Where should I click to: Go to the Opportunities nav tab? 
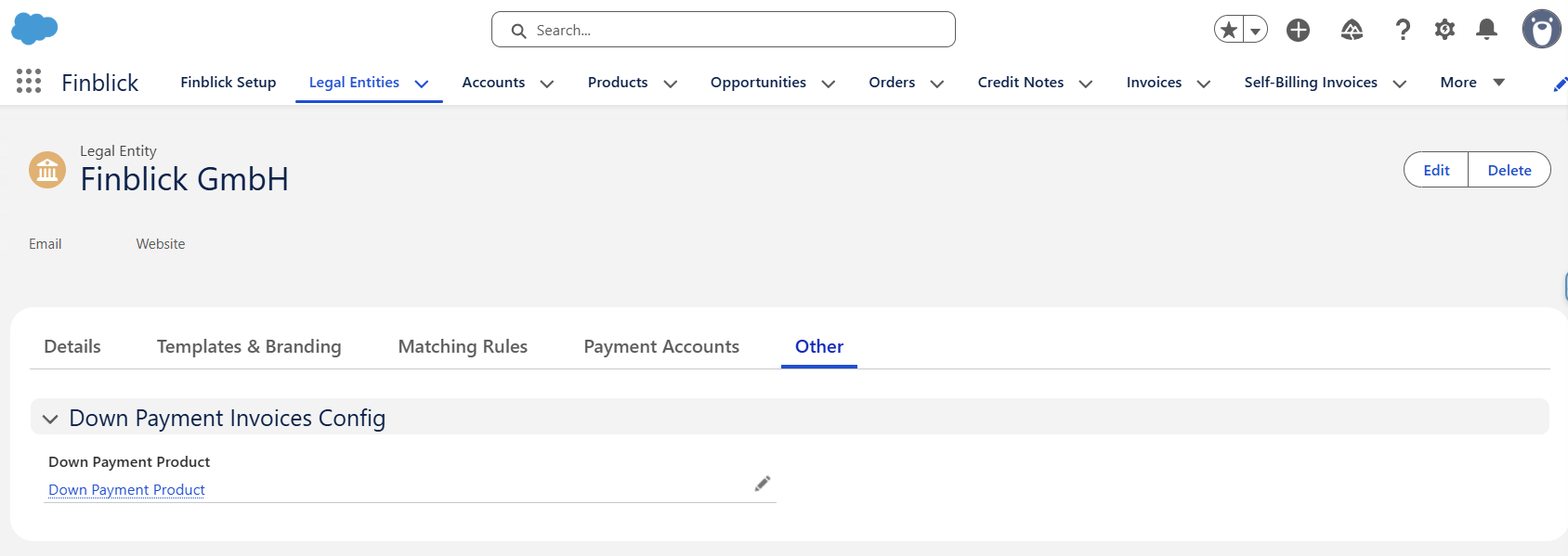click(x=758, y=82)
